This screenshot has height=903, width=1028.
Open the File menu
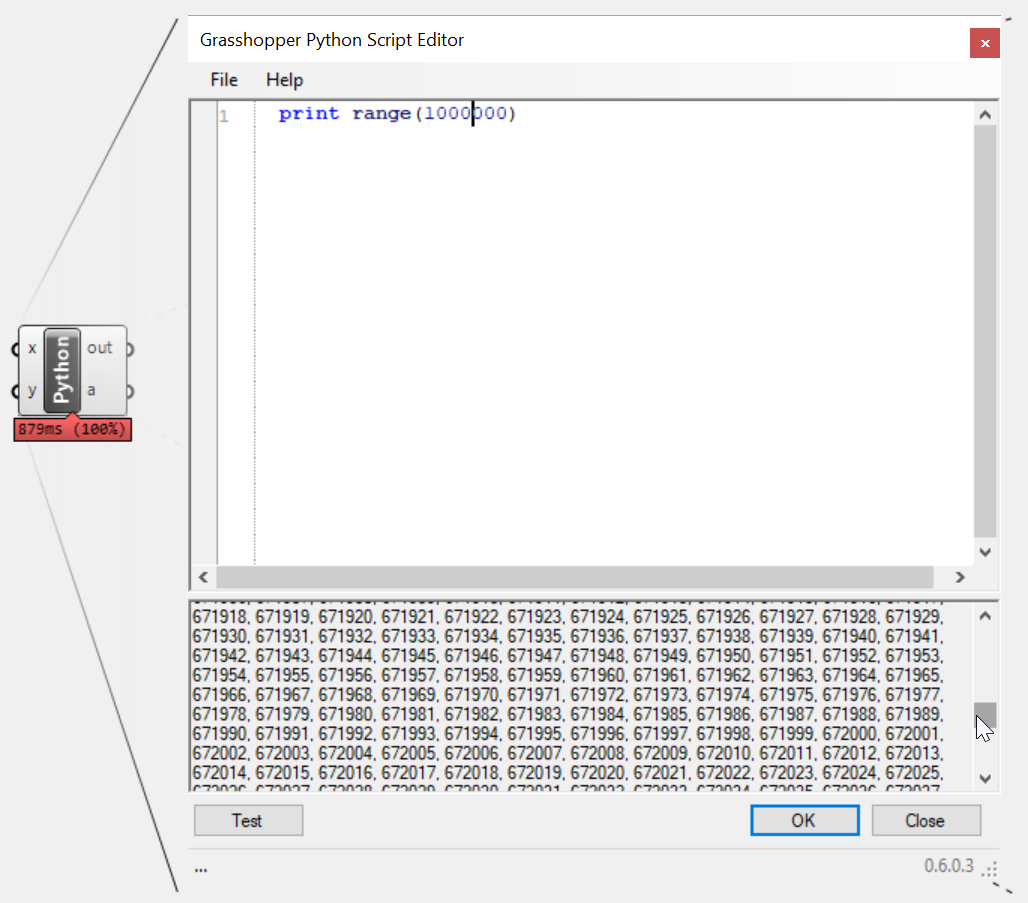click(x=223, y=80)
